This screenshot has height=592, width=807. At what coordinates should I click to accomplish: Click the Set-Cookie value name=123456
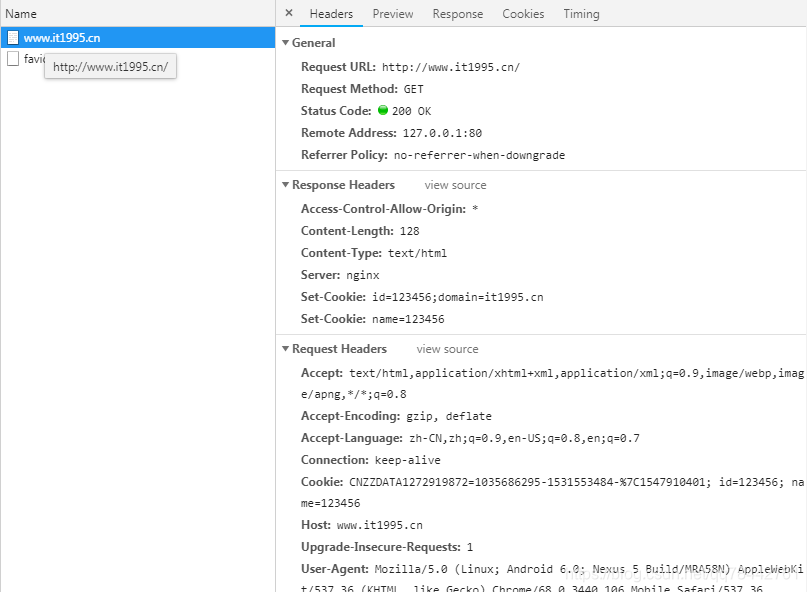point(408,319)
